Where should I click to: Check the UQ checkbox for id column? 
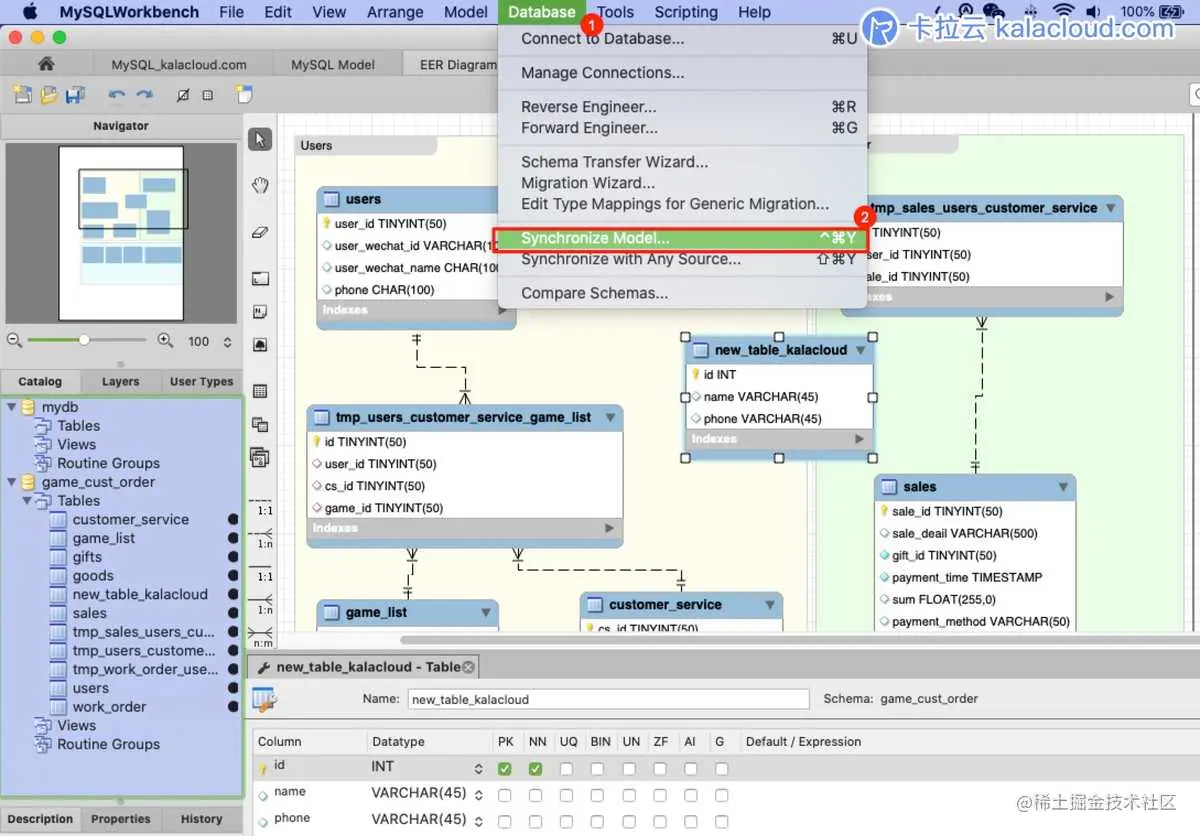pyautogui.click(x=567, y=769)
